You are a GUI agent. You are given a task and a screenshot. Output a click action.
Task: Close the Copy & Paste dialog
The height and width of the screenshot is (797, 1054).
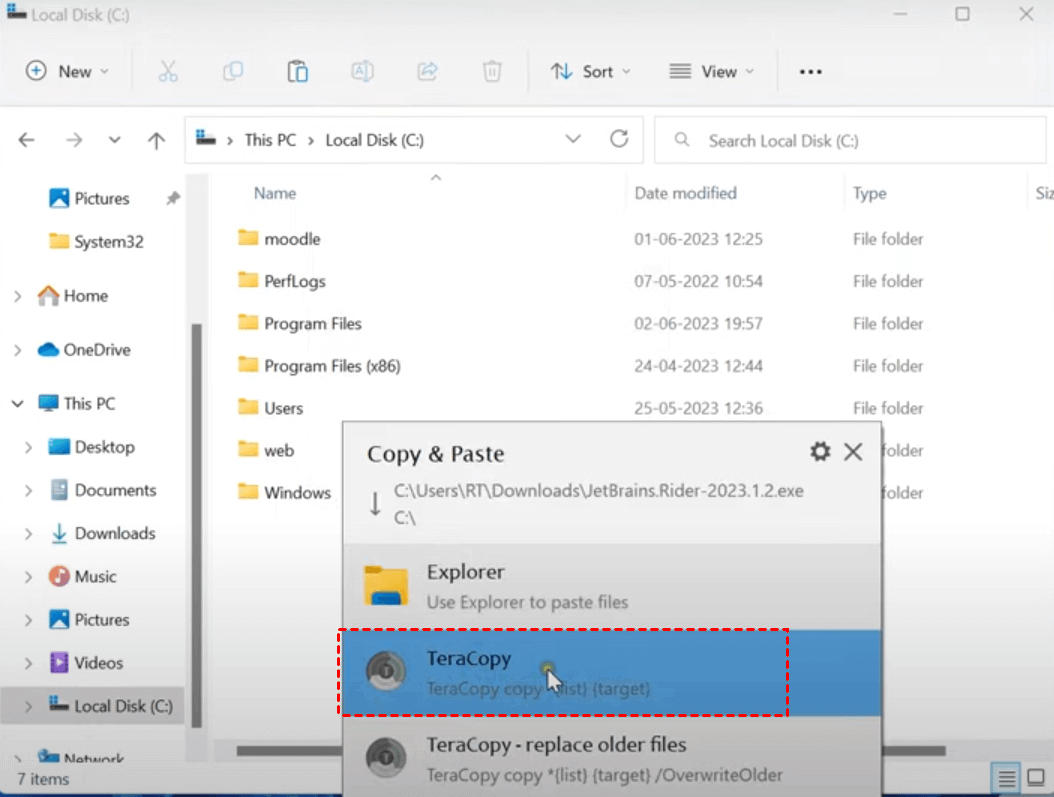pos(853,452)
